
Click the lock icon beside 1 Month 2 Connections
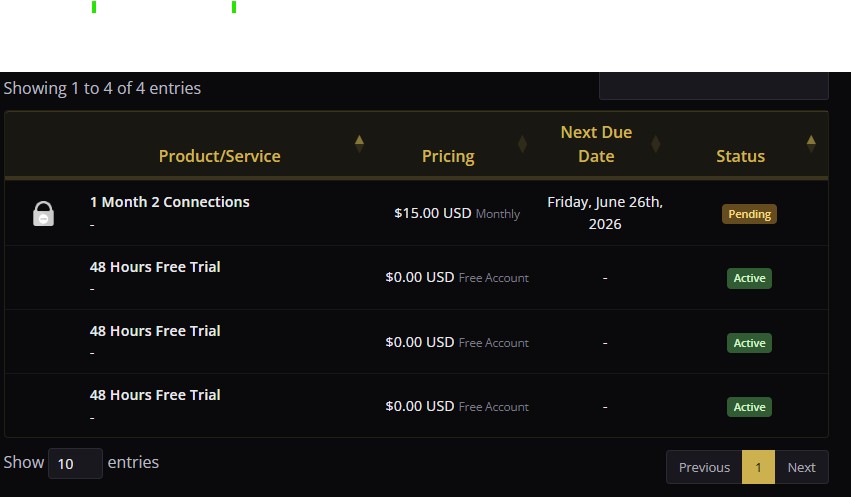43,213
